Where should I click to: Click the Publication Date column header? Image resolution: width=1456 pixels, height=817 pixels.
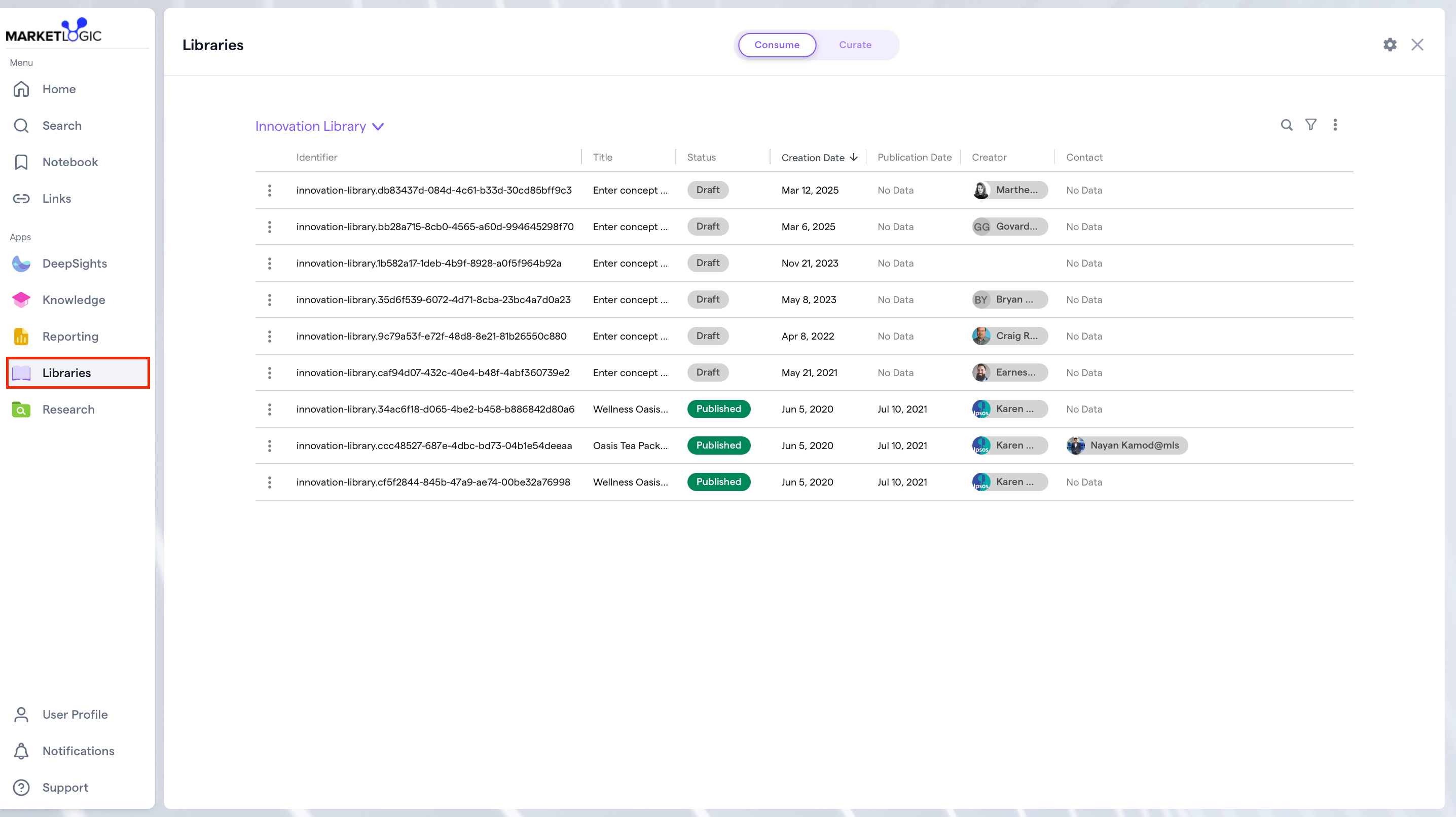tap(914, 157)
